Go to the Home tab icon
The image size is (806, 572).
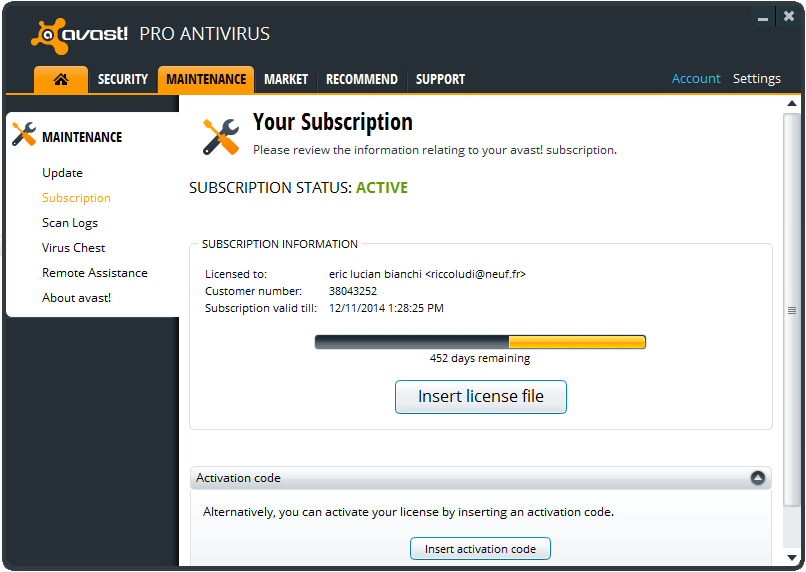(x=61, y=80)
